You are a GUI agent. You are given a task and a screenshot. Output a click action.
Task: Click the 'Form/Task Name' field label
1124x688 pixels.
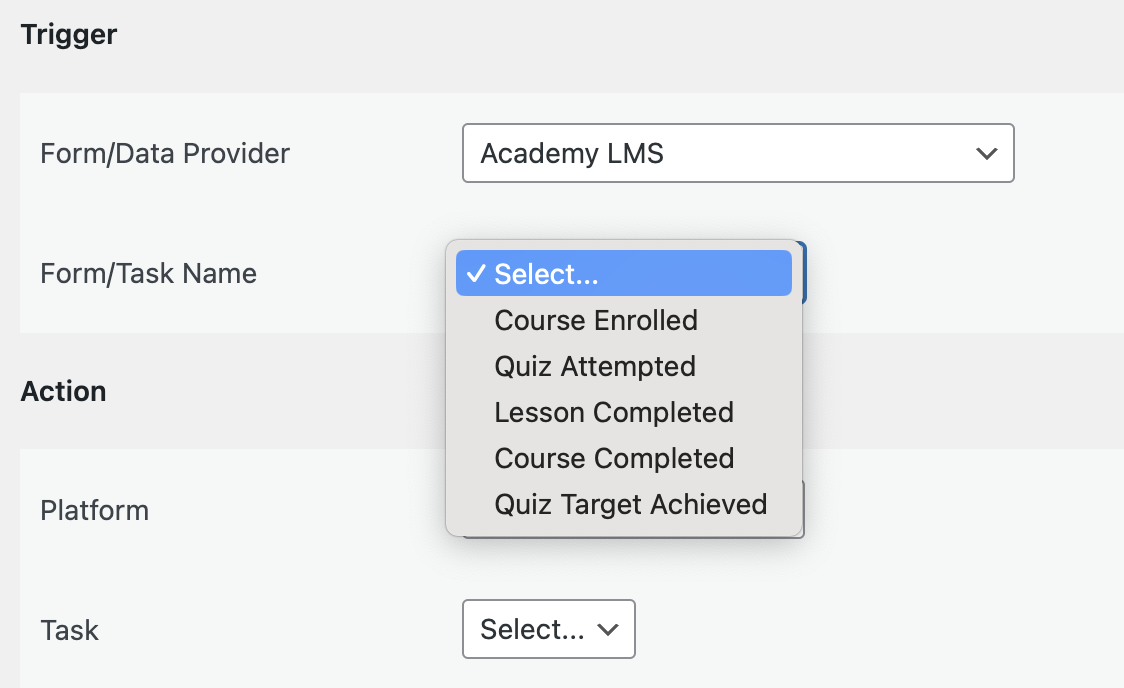148,272
